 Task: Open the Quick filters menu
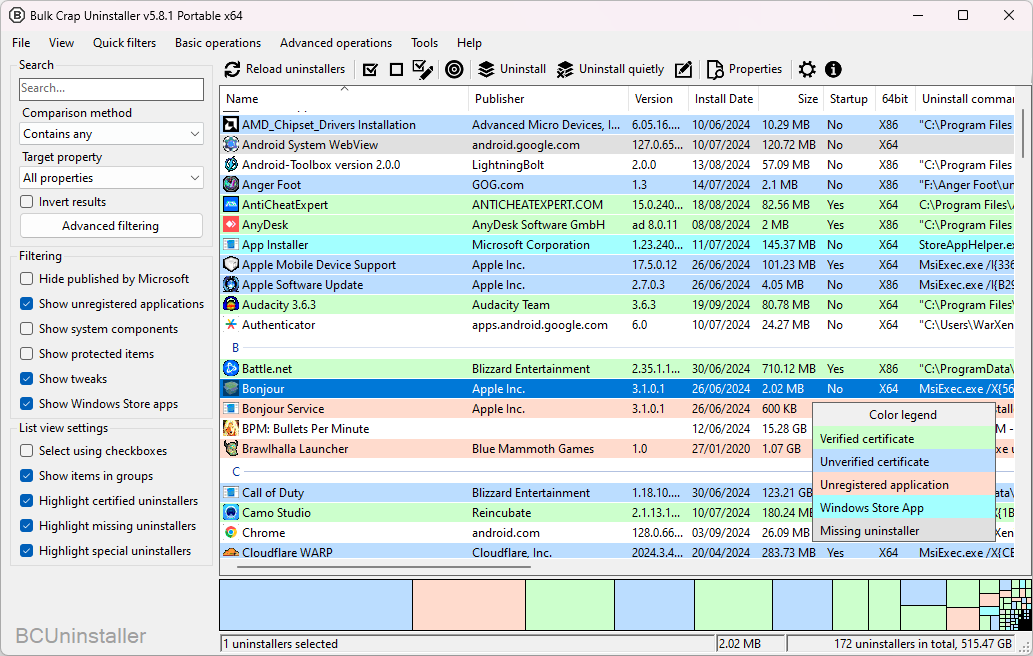(x=125, y=43)
